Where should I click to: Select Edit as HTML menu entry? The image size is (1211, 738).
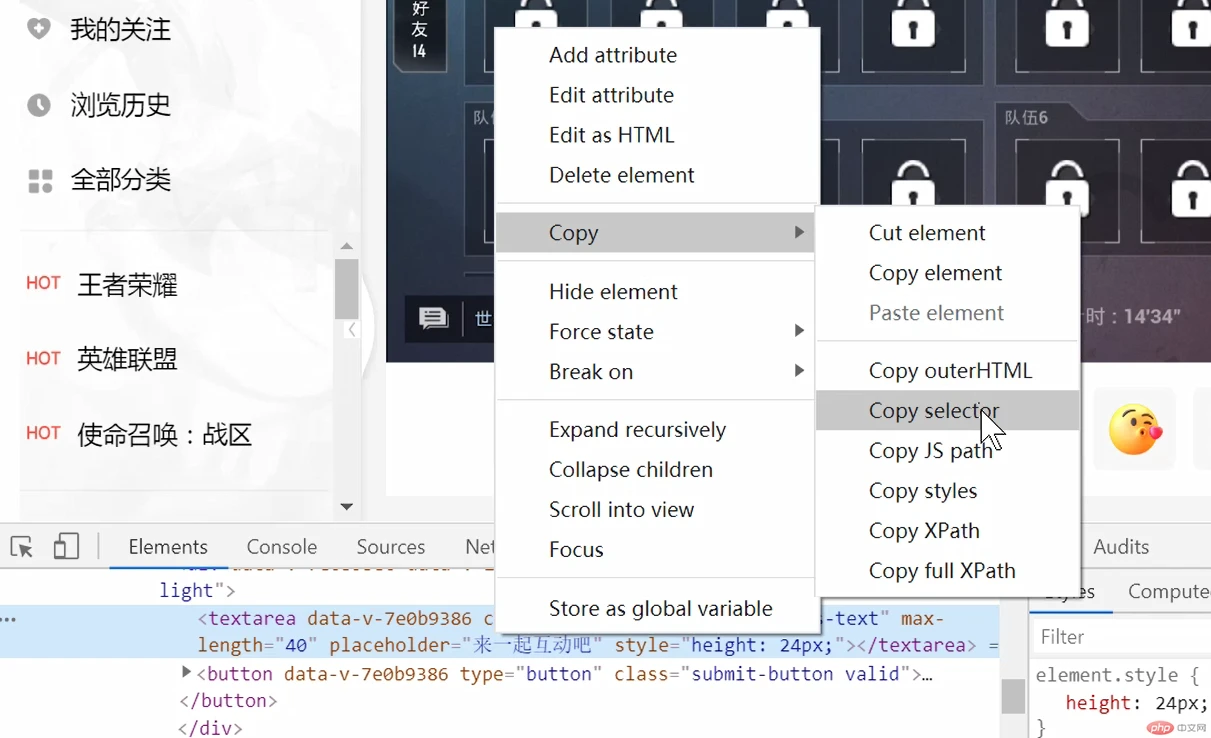coord(611,135)
